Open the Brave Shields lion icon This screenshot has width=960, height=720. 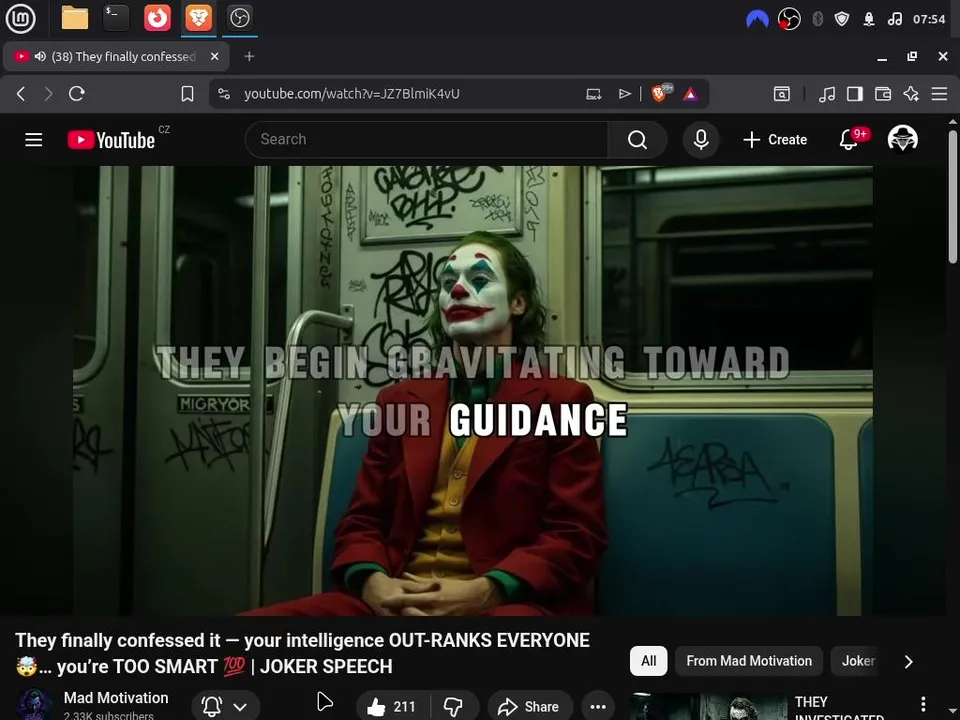click(x=661, y=93)
